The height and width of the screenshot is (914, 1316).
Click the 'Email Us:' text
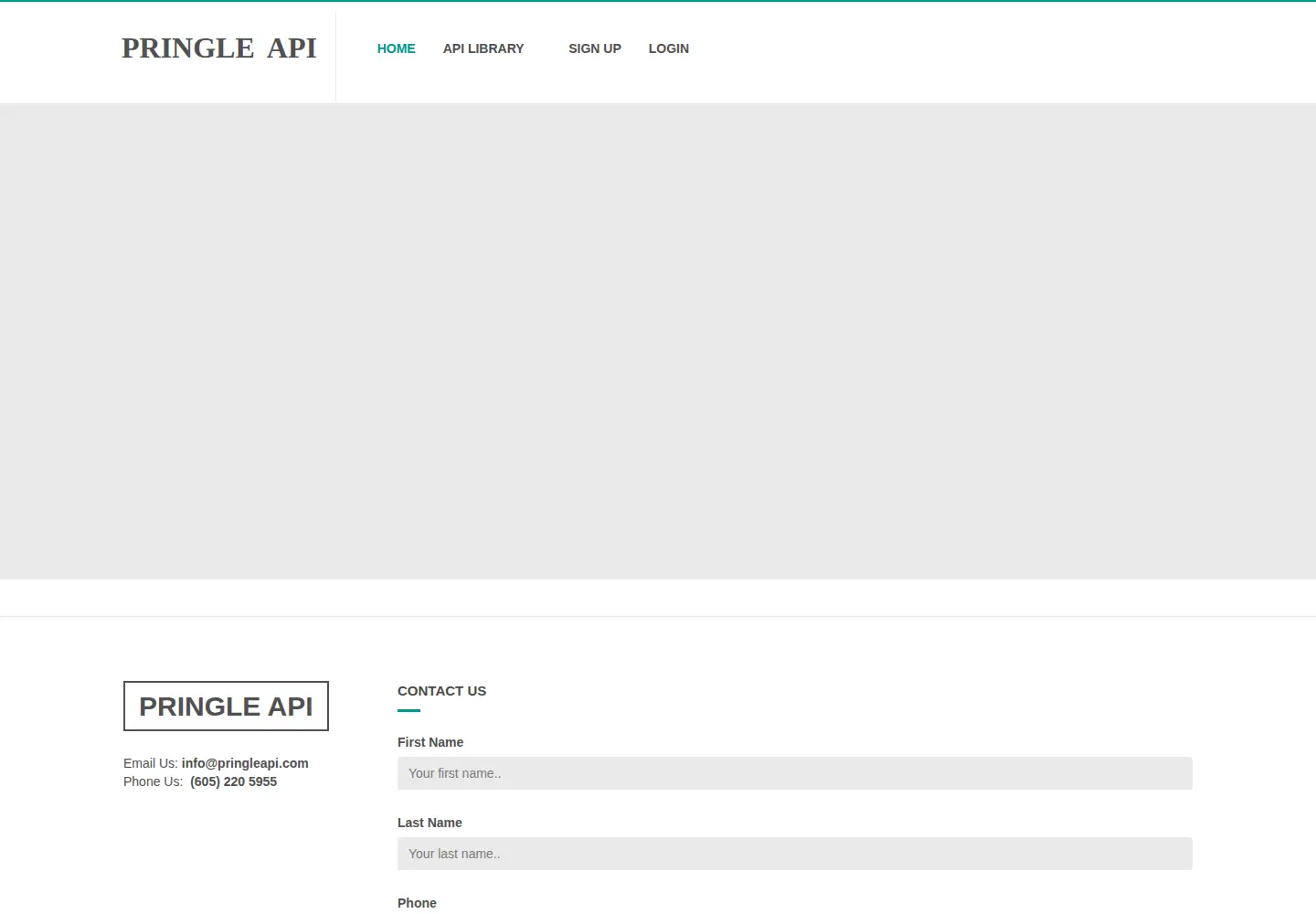point(151,763)
